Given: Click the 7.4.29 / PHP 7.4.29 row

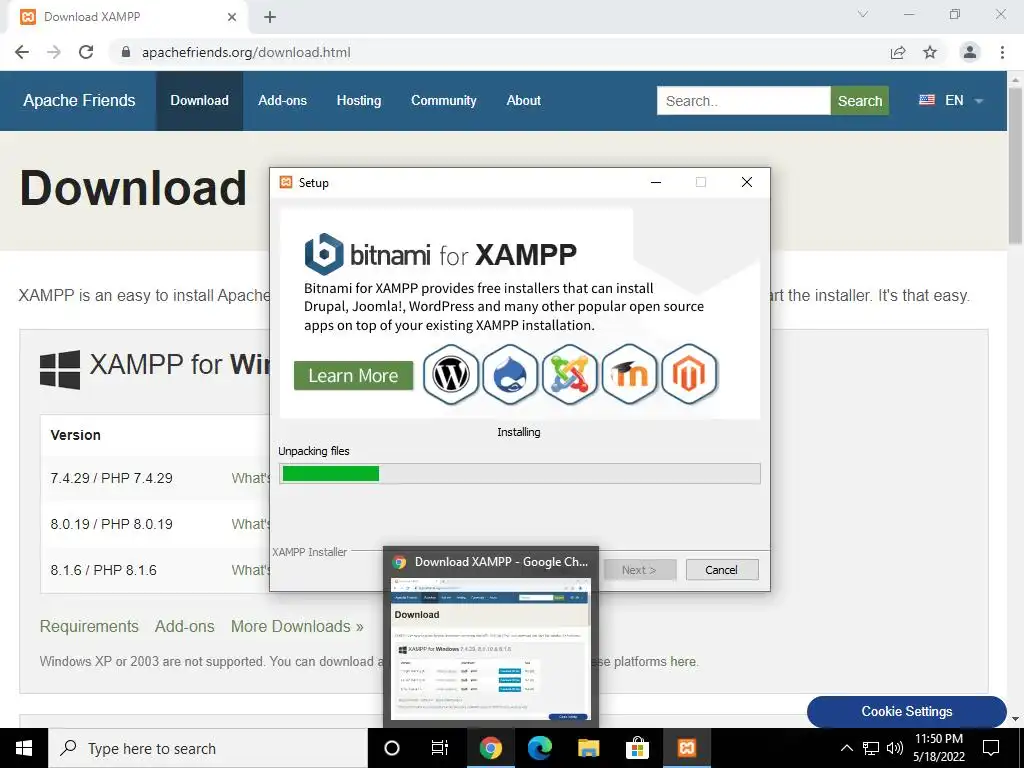Looking at the screenshot, I should tap(156, 478).
